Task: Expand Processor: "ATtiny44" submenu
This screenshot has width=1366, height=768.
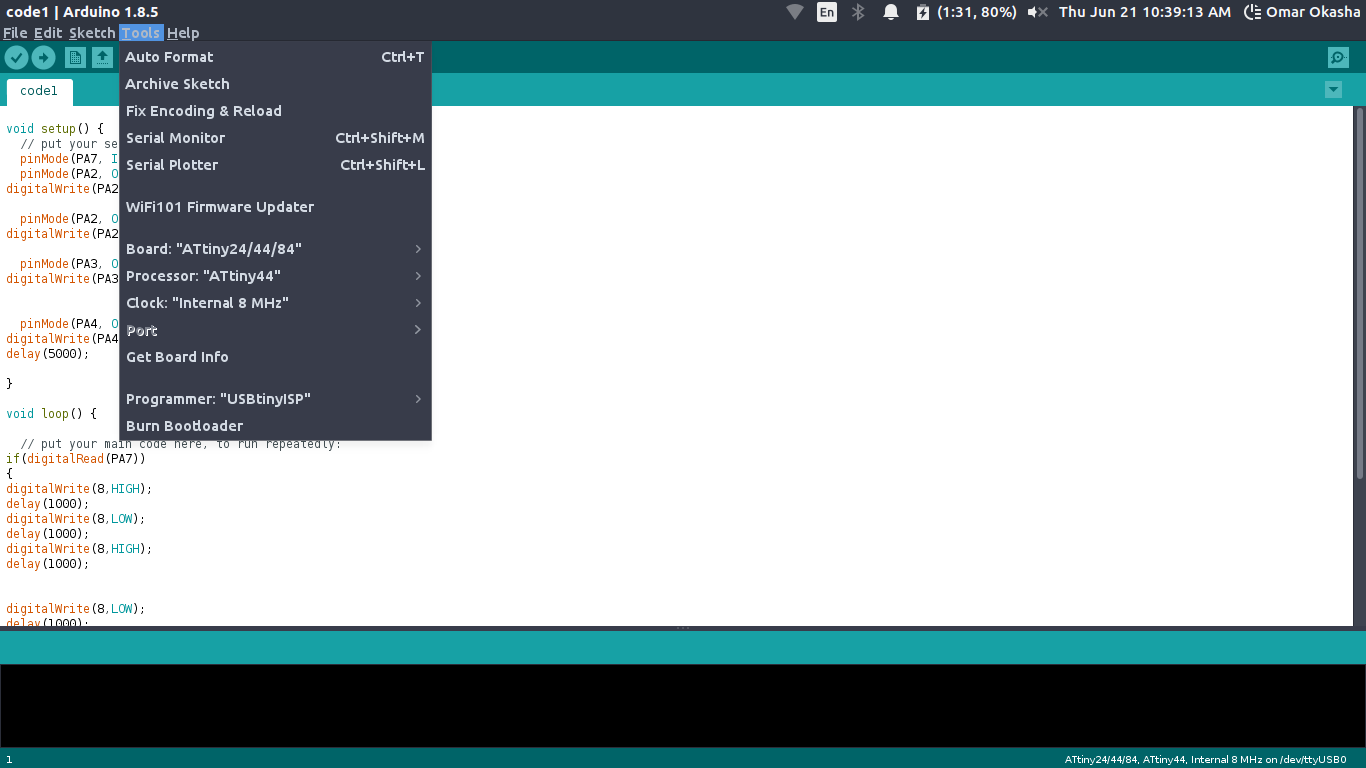Action: [x=275, y=276]
